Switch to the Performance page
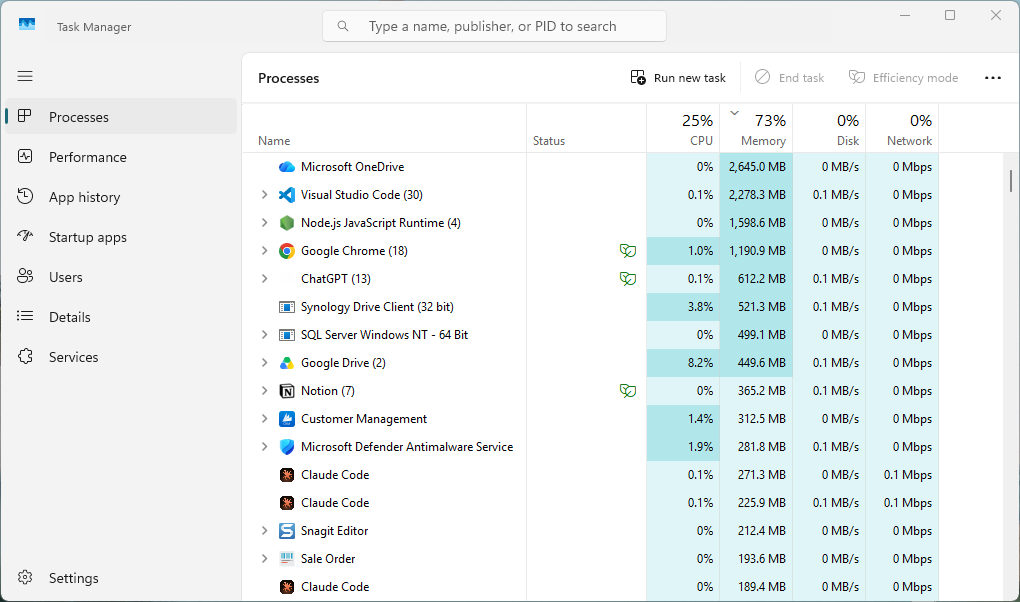This screenshot has height=602, width=1020. tap(121, 157)
